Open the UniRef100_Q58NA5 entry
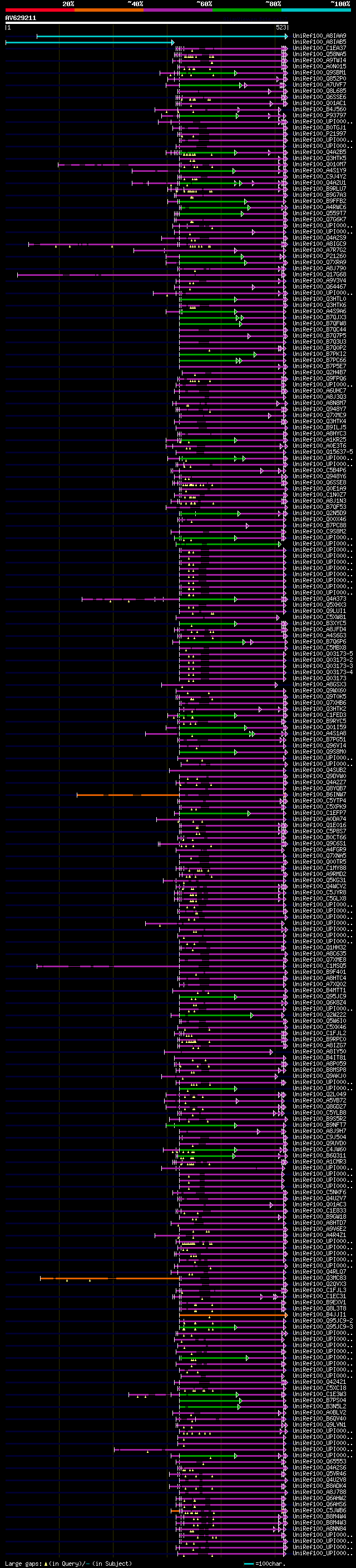 tap(319, 54)
